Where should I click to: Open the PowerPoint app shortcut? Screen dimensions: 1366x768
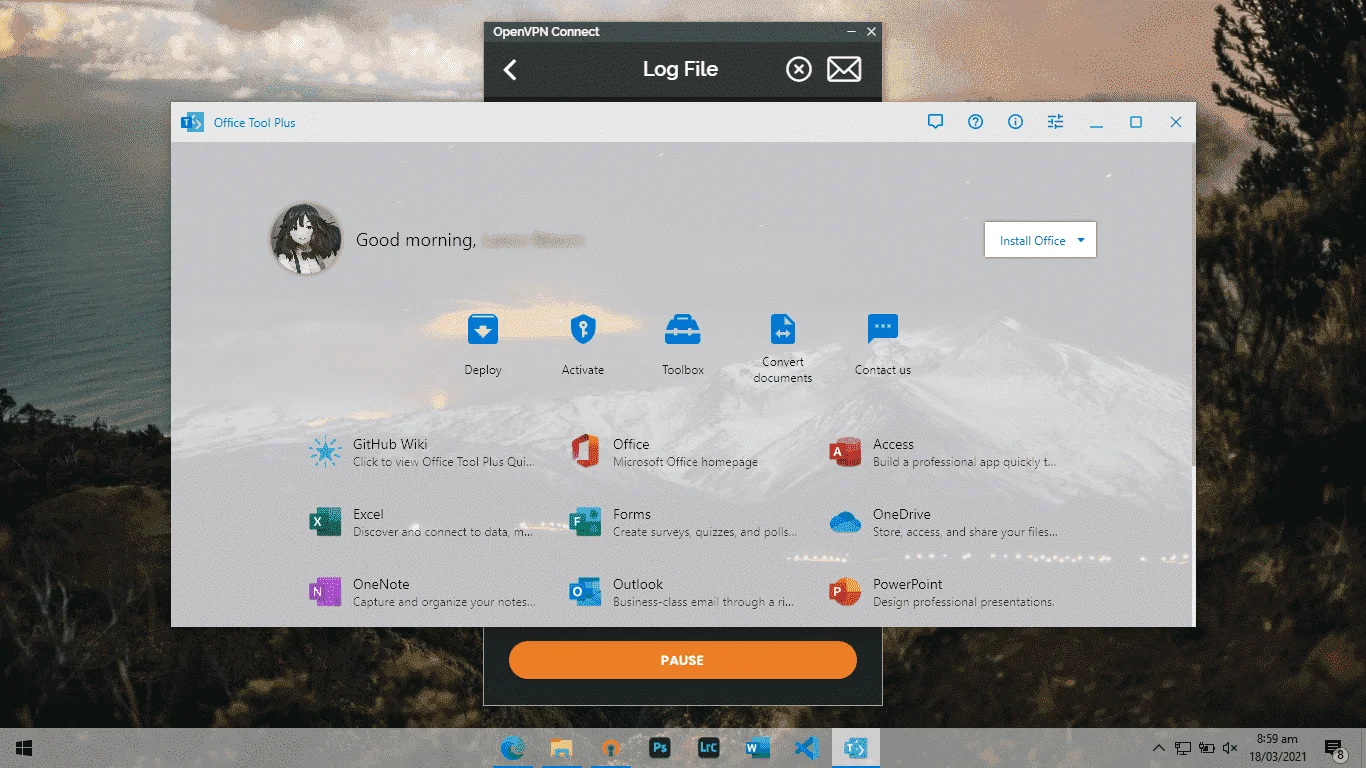point(942,592)
